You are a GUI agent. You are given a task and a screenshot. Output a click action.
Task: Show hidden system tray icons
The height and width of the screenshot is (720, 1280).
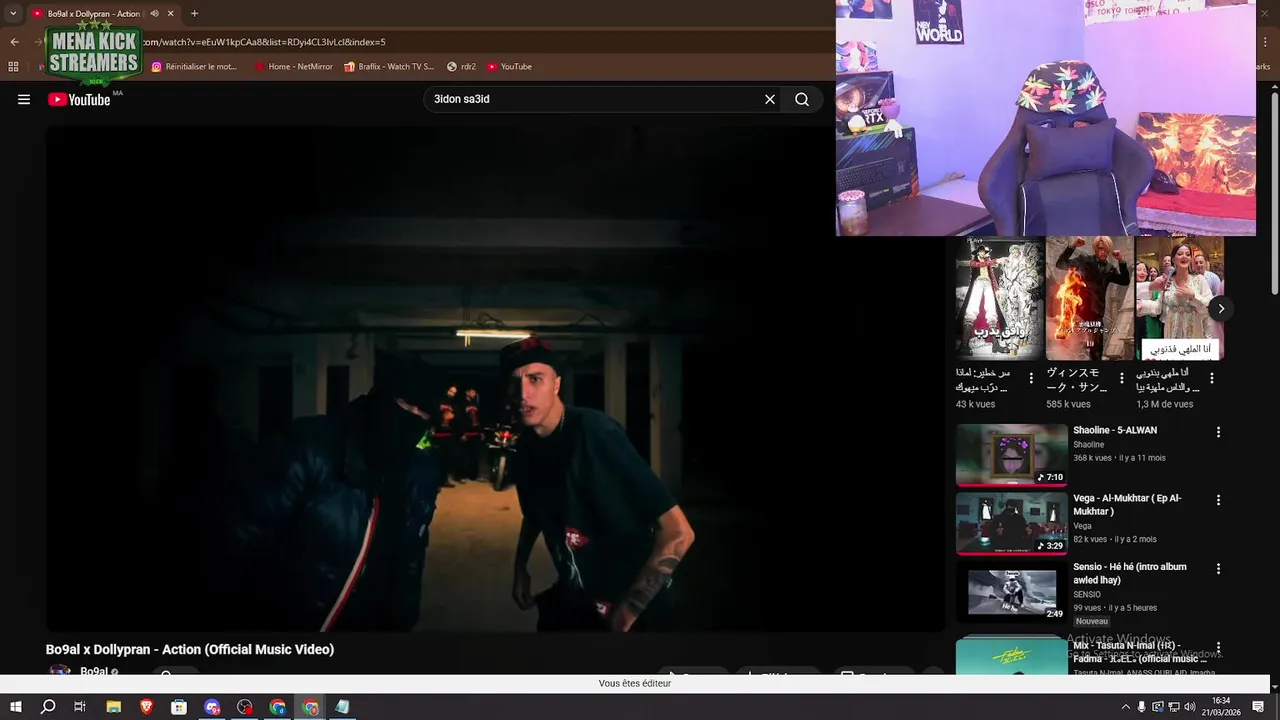(x=1125, y=707)
